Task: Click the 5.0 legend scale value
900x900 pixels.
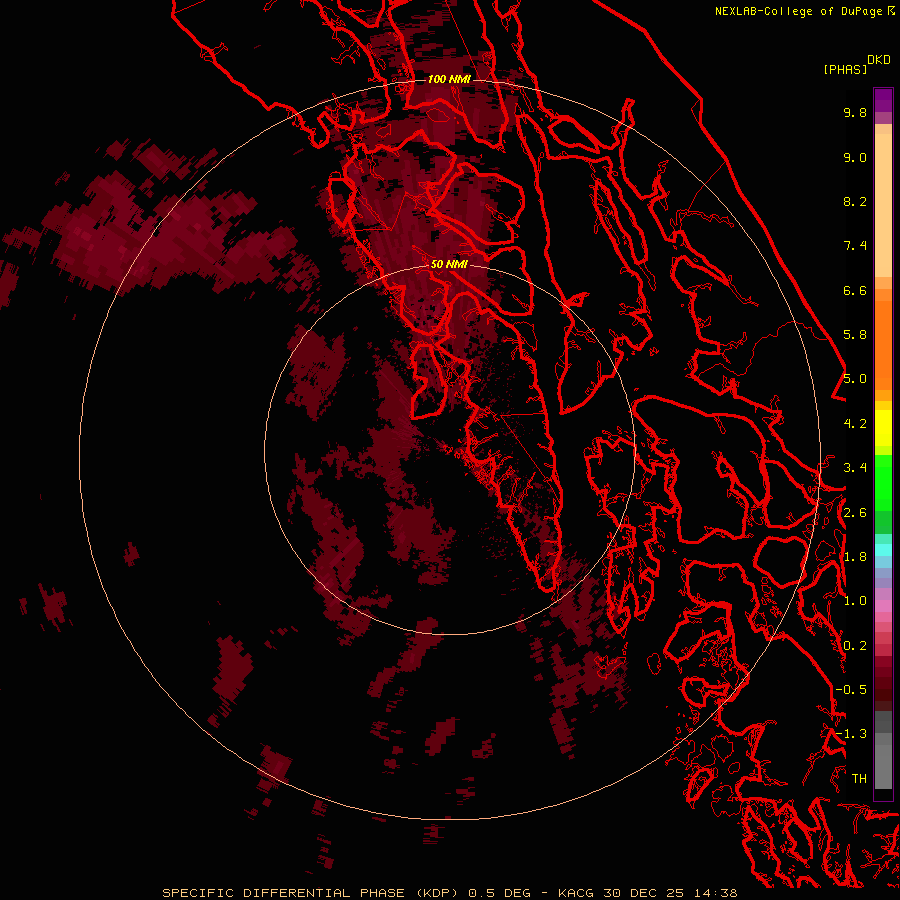Action: (x=855, y=379)
